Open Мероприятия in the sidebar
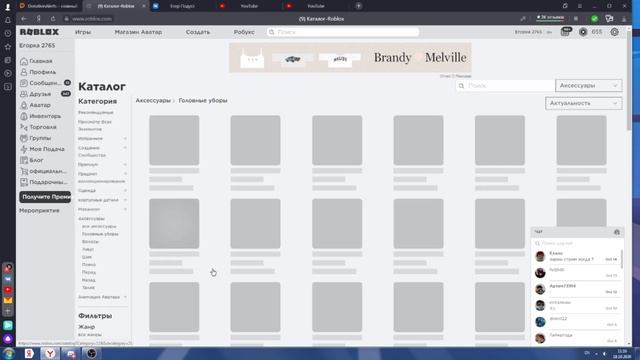Image resolution: width=640 pixels, height=360 pixels. 39,211
